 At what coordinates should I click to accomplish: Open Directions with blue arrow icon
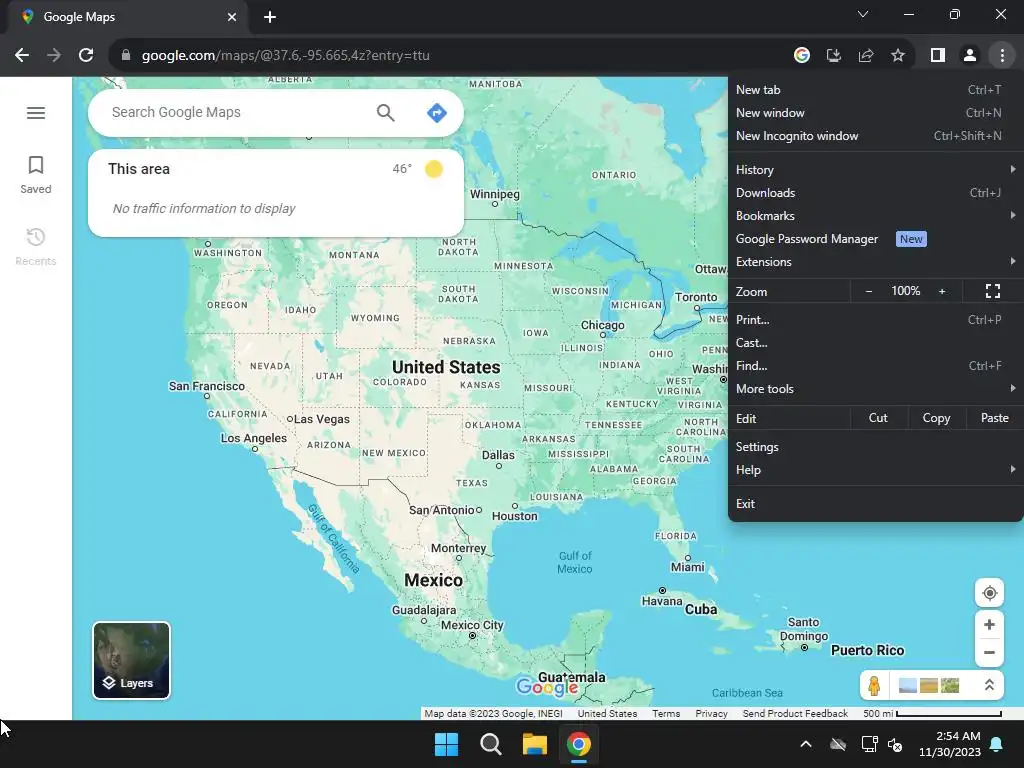436,113
